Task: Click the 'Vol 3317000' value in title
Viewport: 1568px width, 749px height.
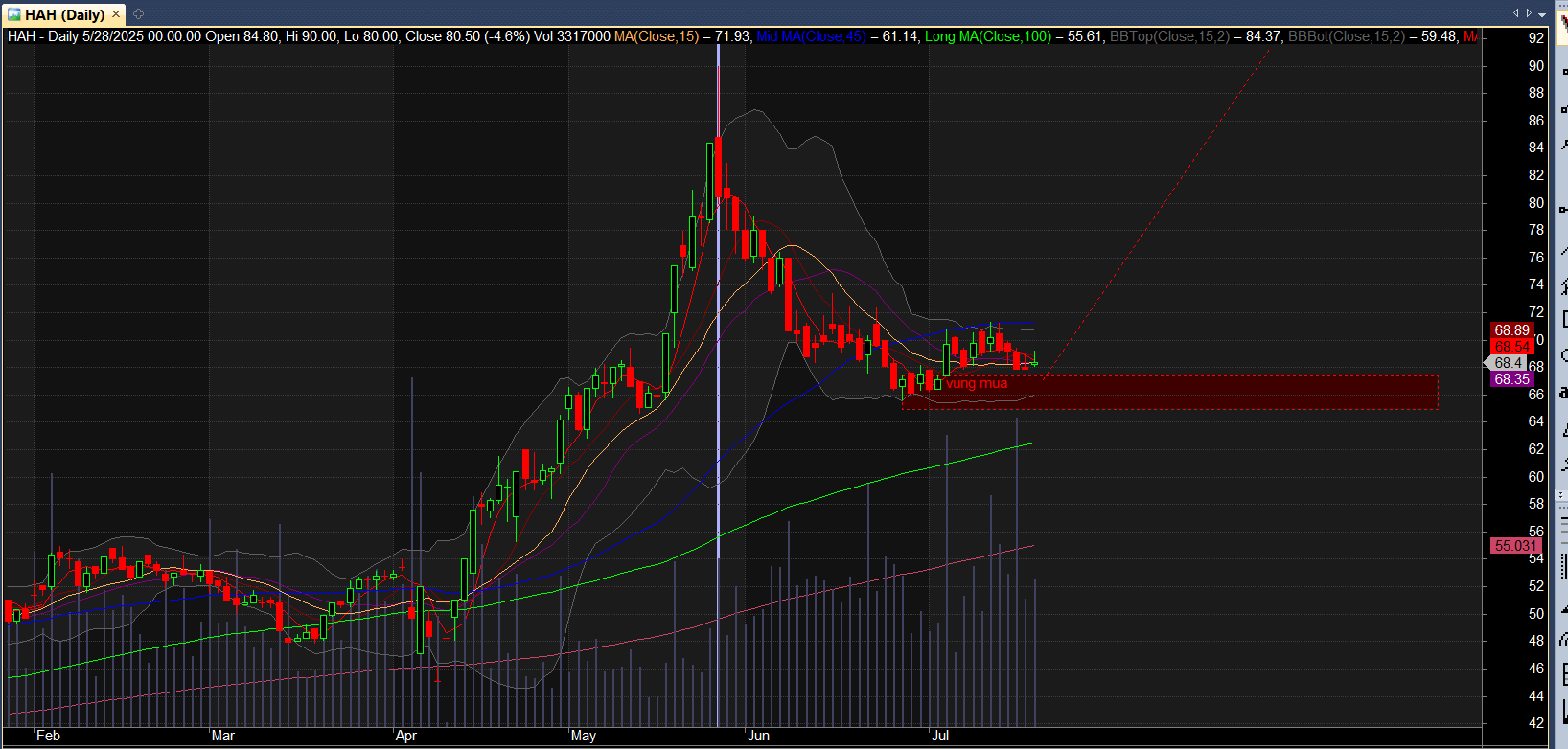Action: click(572, 36)
